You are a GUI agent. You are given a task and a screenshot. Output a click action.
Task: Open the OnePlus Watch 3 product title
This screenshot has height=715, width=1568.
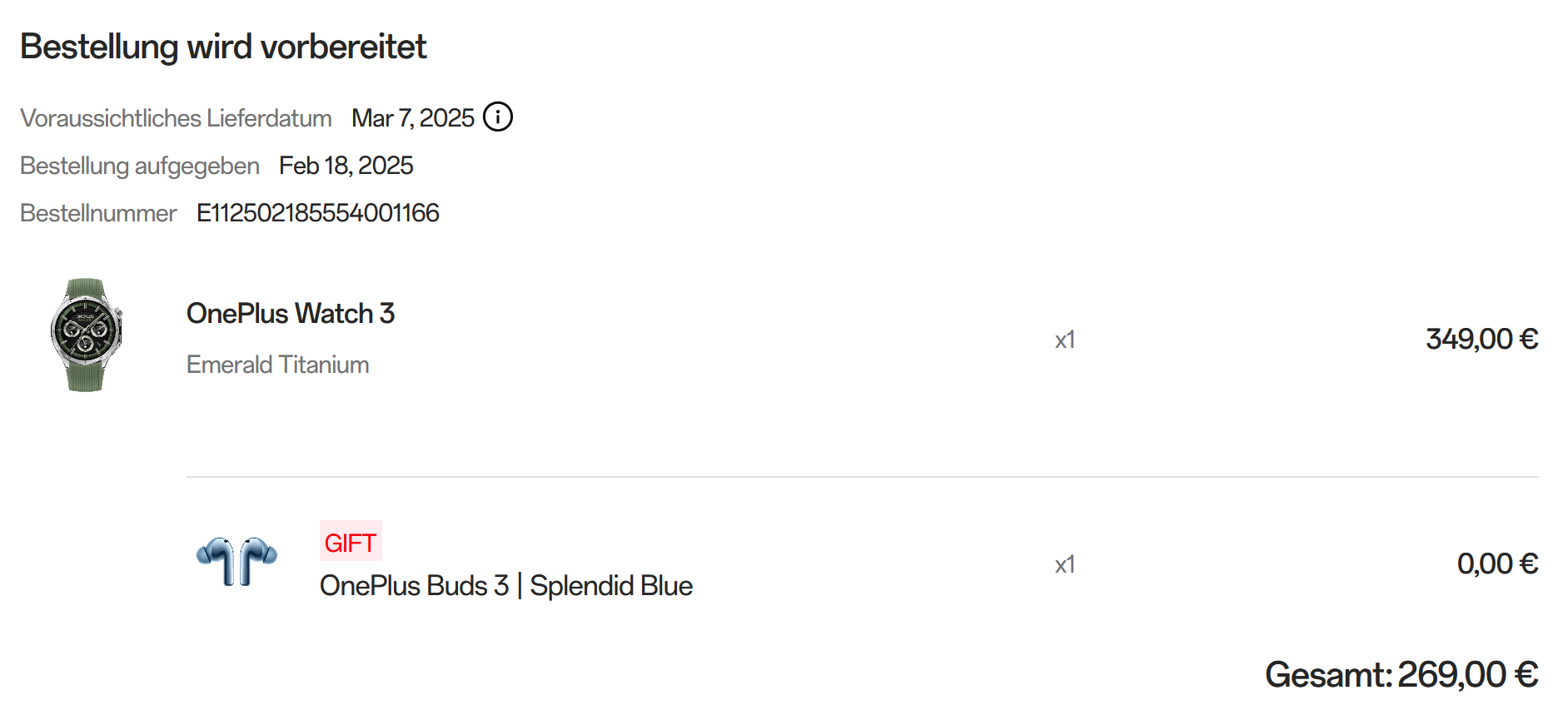click(x=291, y=314)
